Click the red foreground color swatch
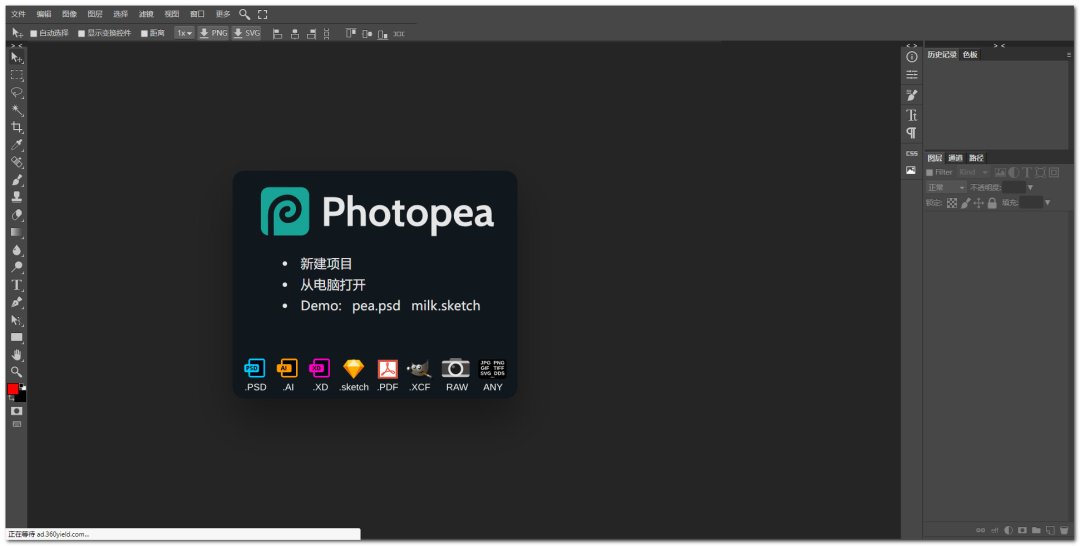Image resolution: width=1080 pixels, height=546 pixels. 13,389
